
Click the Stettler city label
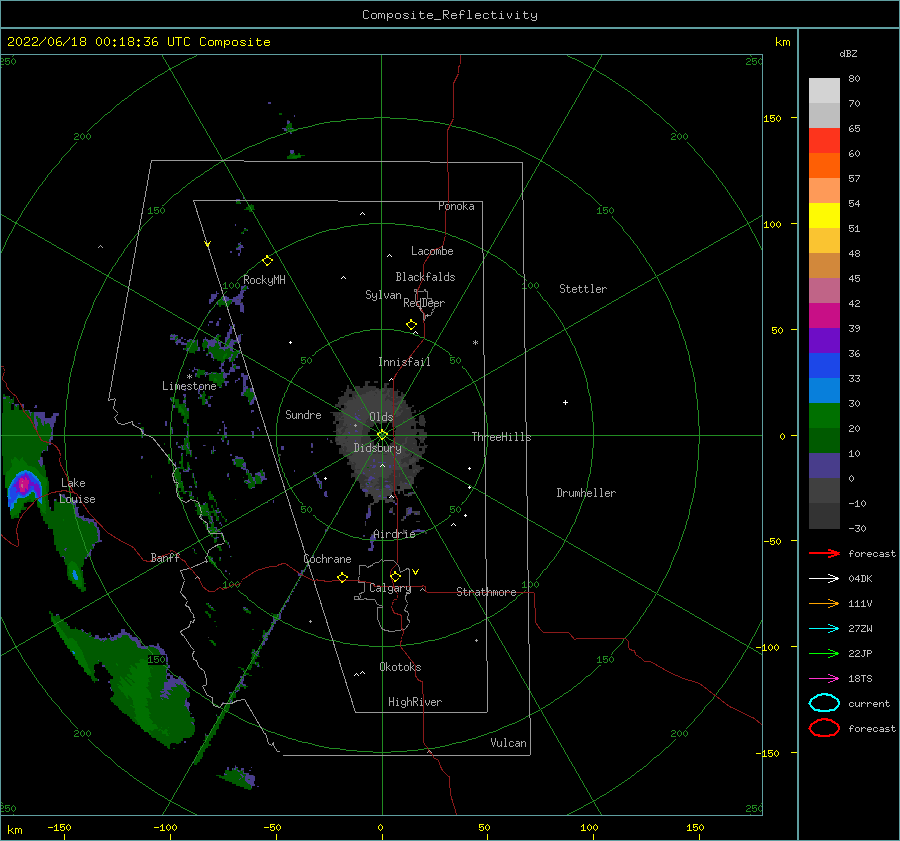[583, 289]
